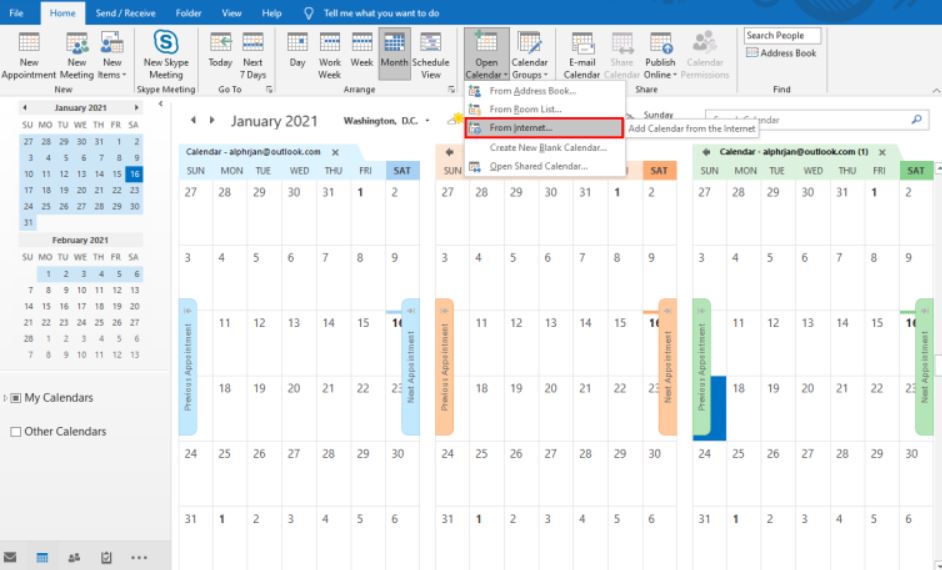942x570 pixels.
Task: Open the Address Book
Action: tap(781, 54)
